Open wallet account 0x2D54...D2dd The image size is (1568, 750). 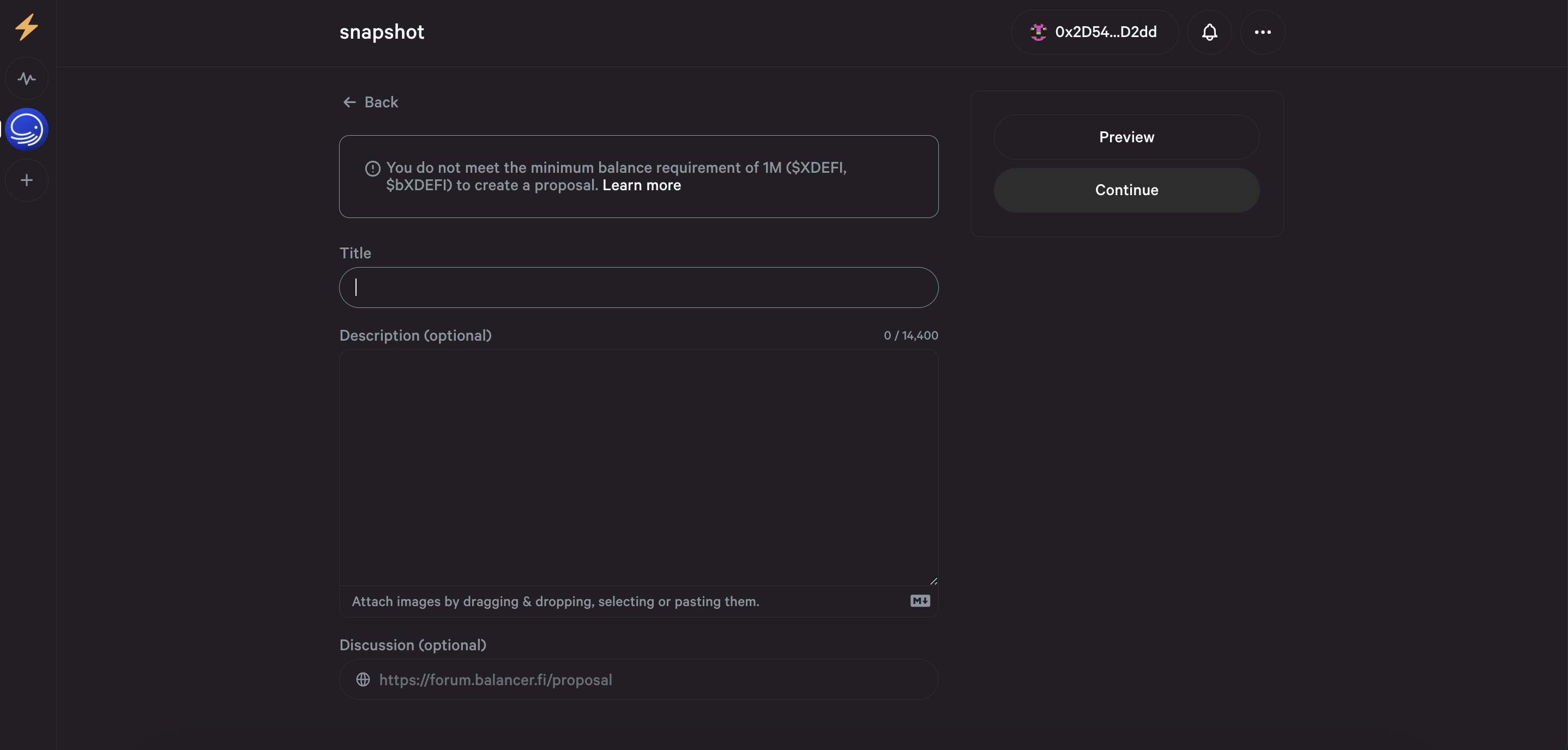pos(1105,32)
